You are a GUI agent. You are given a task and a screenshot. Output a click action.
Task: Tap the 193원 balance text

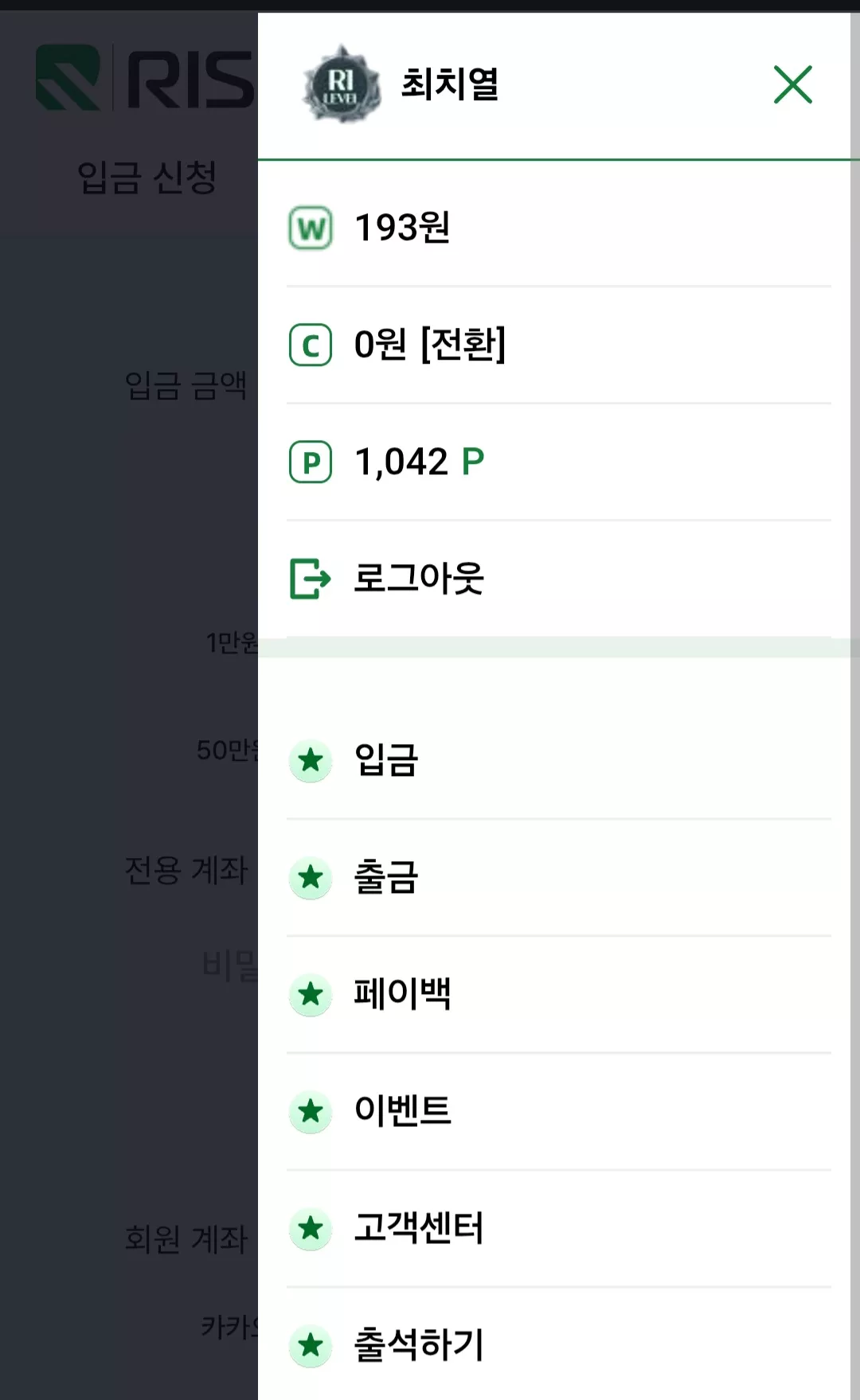(402, 228)
